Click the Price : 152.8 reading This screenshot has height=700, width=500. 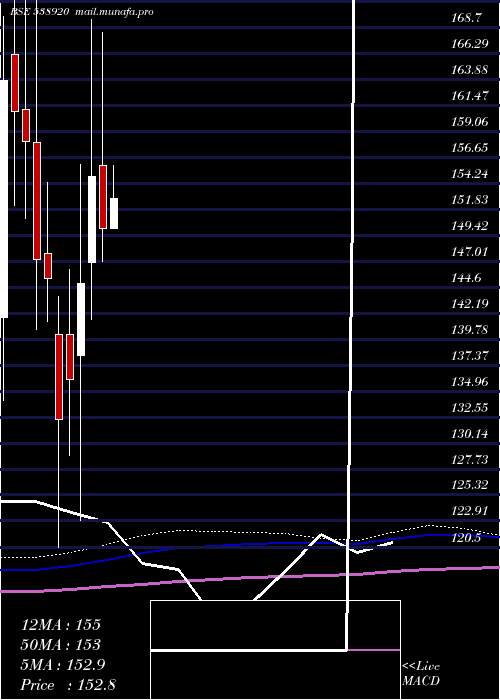click(68, 685)
